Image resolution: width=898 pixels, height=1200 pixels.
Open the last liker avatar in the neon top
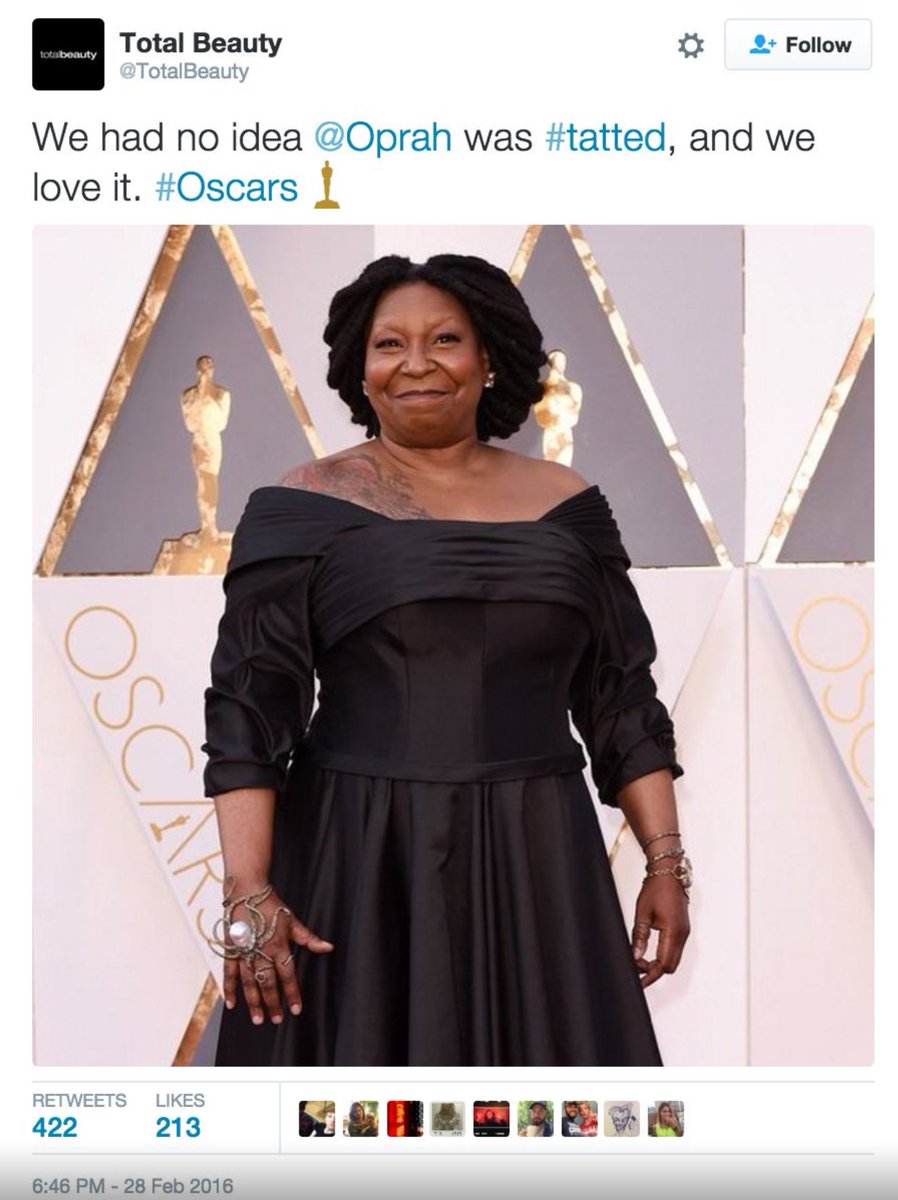click(x=666, y=1119)
